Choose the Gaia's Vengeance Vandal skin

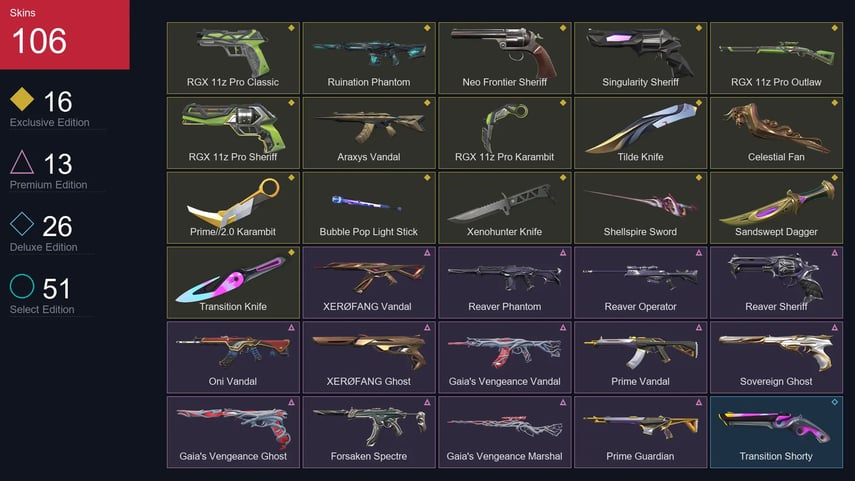[504, 357]
